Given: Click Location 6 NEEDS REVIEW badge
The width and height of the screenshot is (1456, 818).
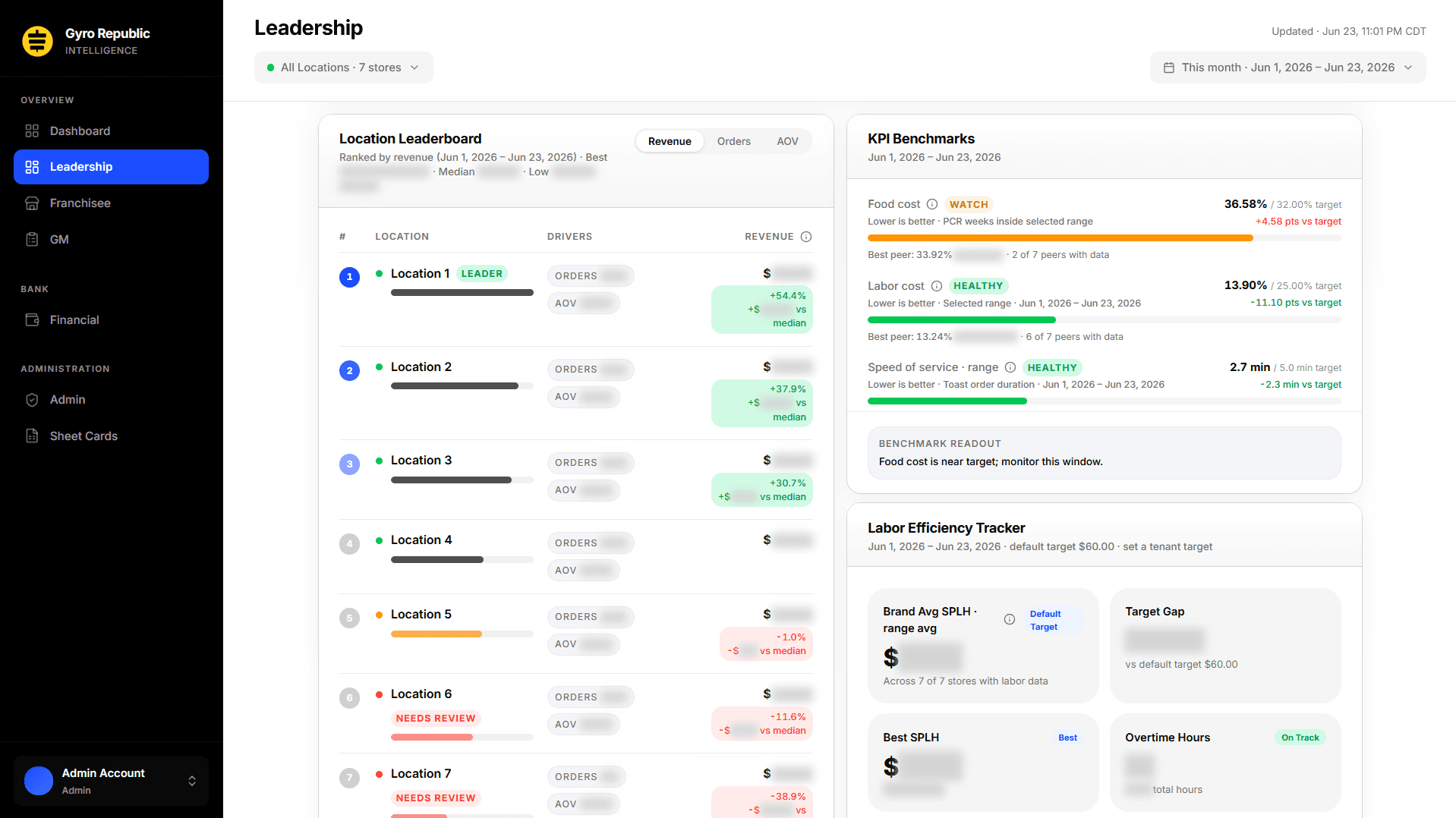Looking at the screenshot, I should (x=436, y=719).
